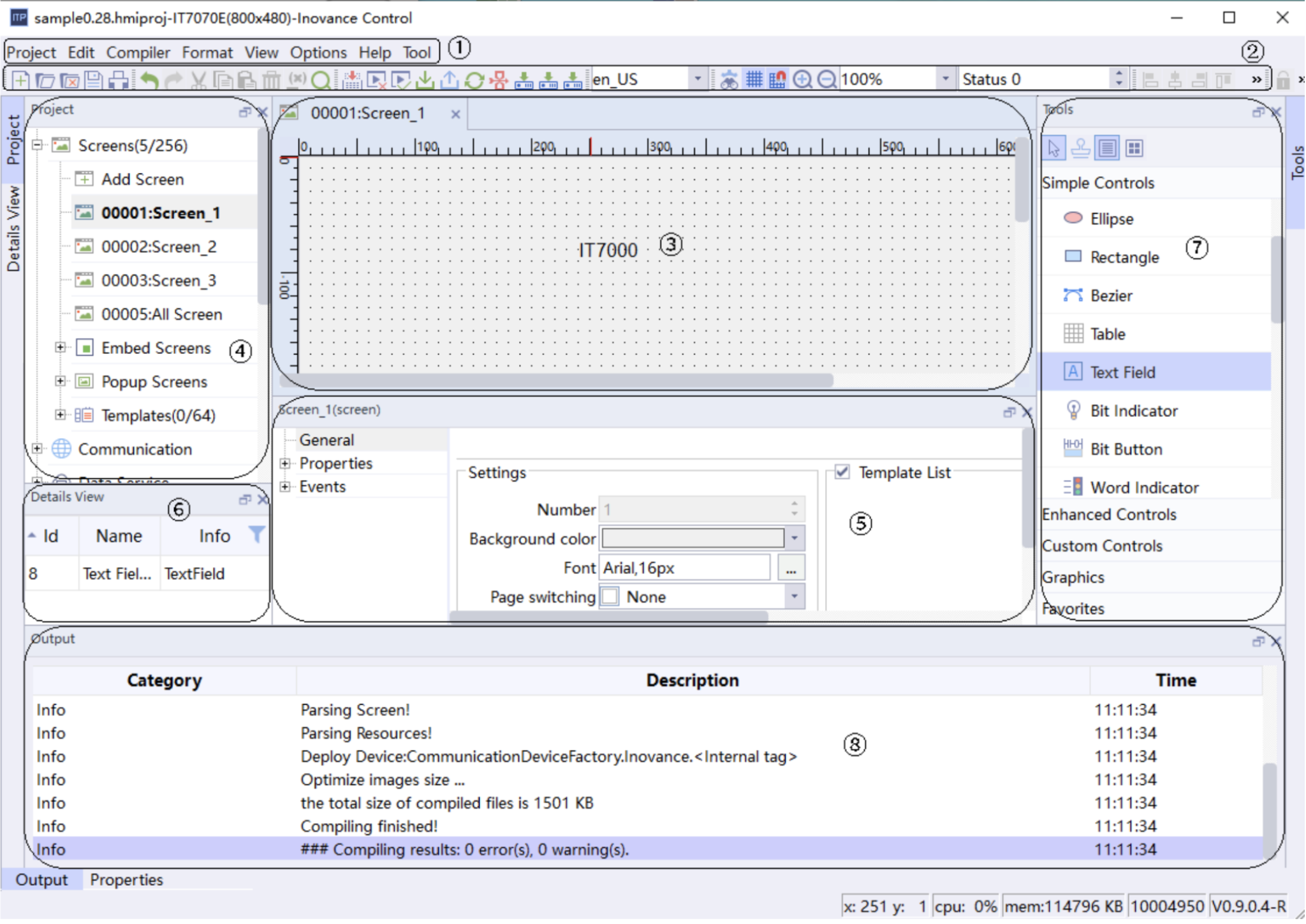Switch Tools panel to grid view
Viewport: 1306px width, 924px height.
click(1134, 149)
